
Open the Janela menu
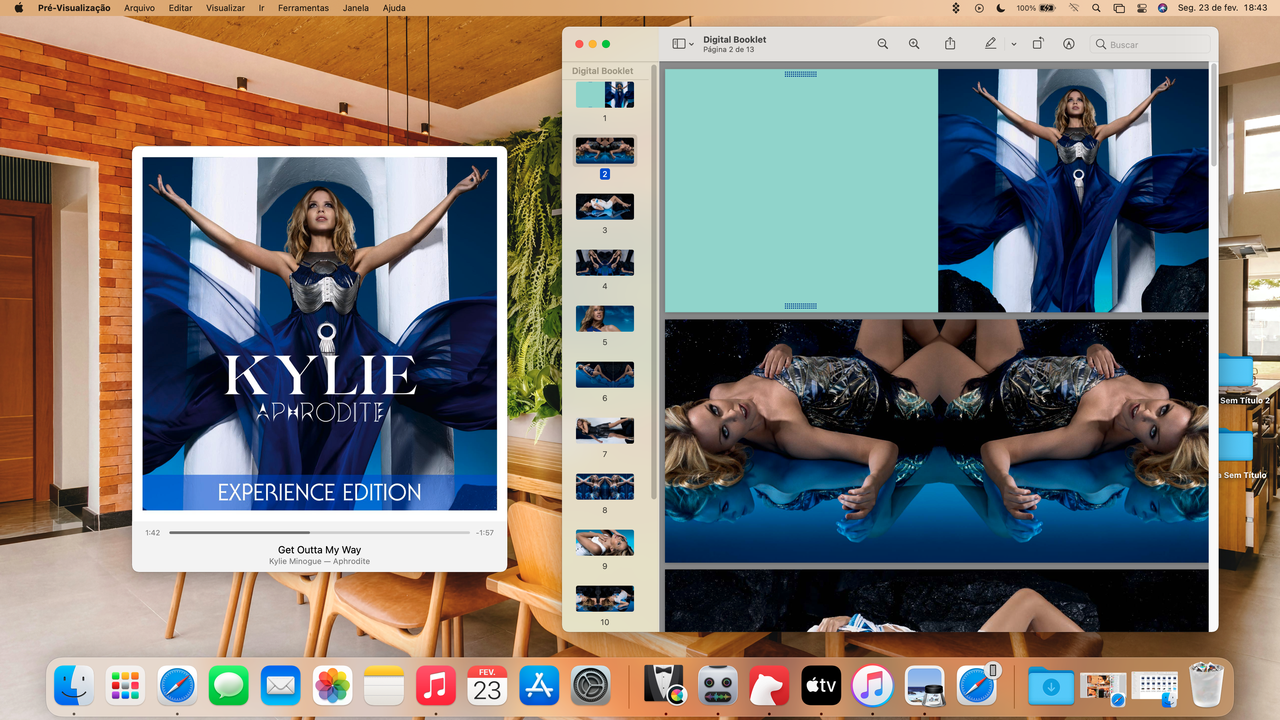(355, 8)
